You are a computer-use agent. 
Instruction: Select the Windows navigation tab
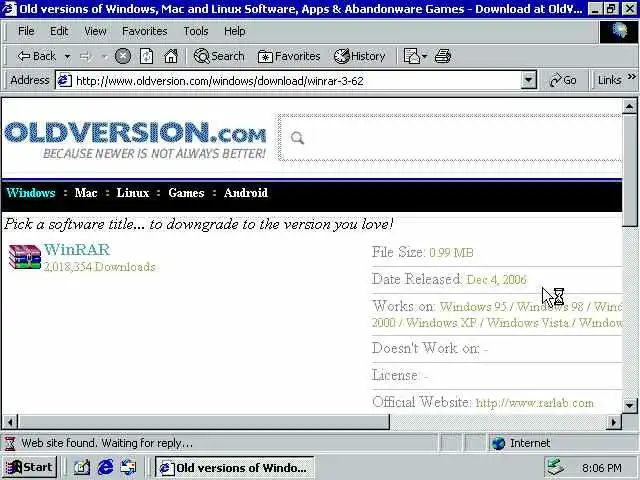(x=31, y=193)
